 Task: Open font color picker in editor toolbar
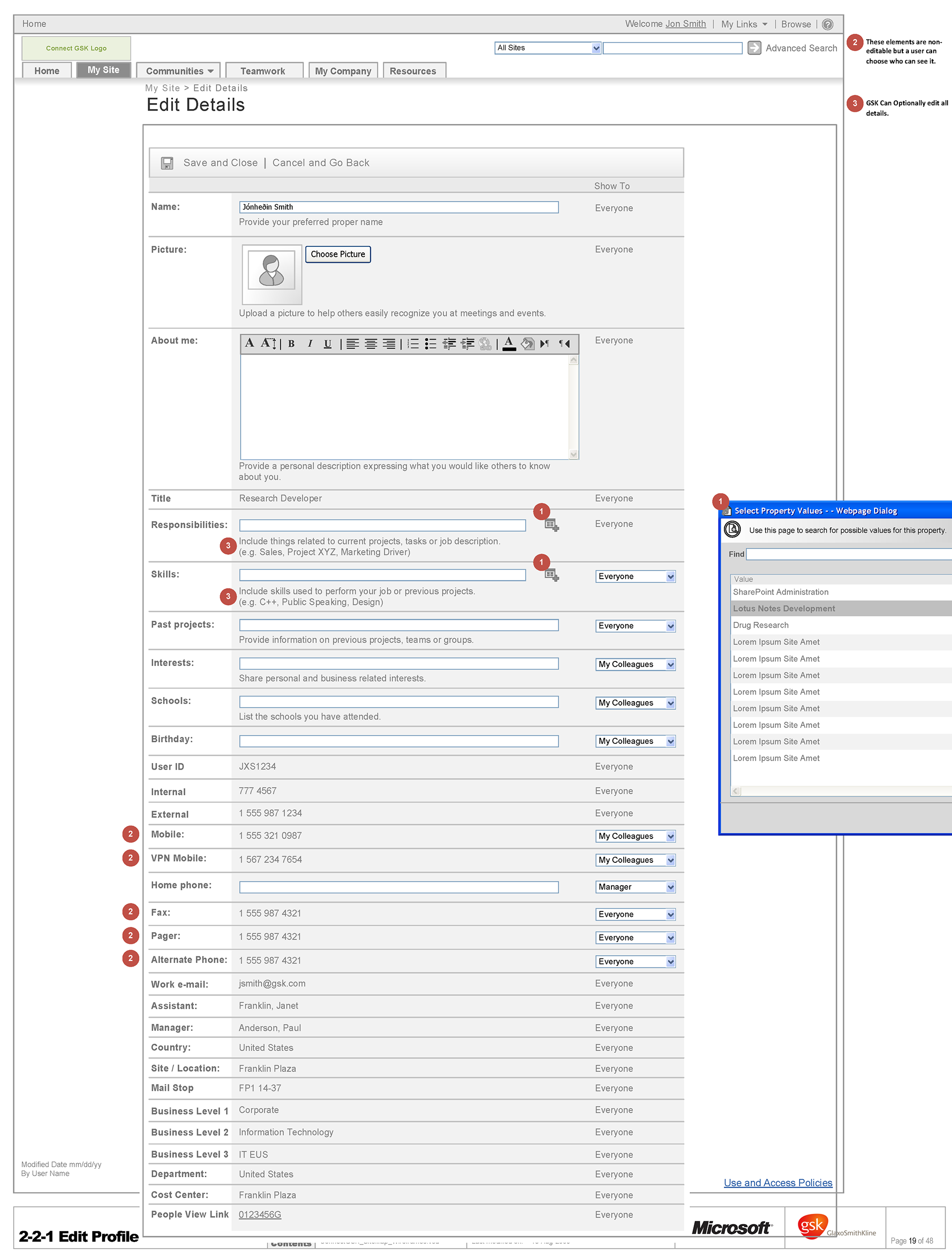pos(509,343)
